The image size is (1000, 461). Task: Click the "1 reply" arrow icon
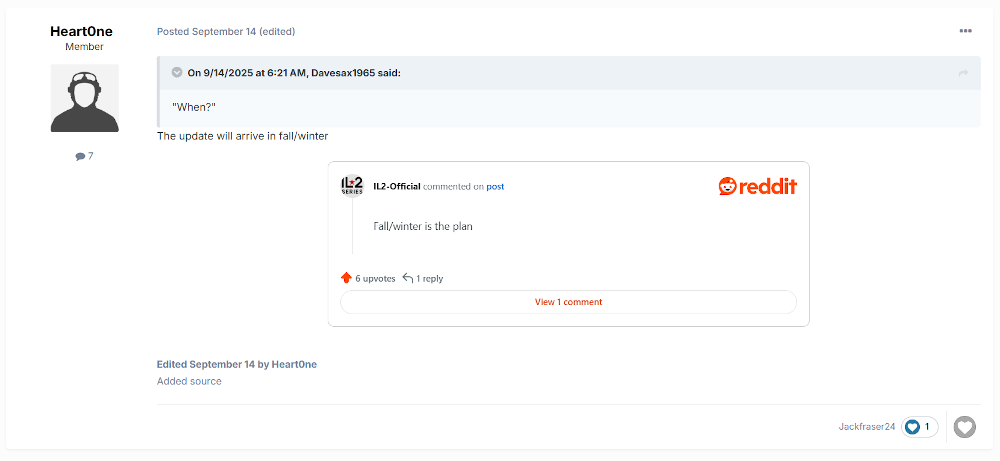coord(408,278)
